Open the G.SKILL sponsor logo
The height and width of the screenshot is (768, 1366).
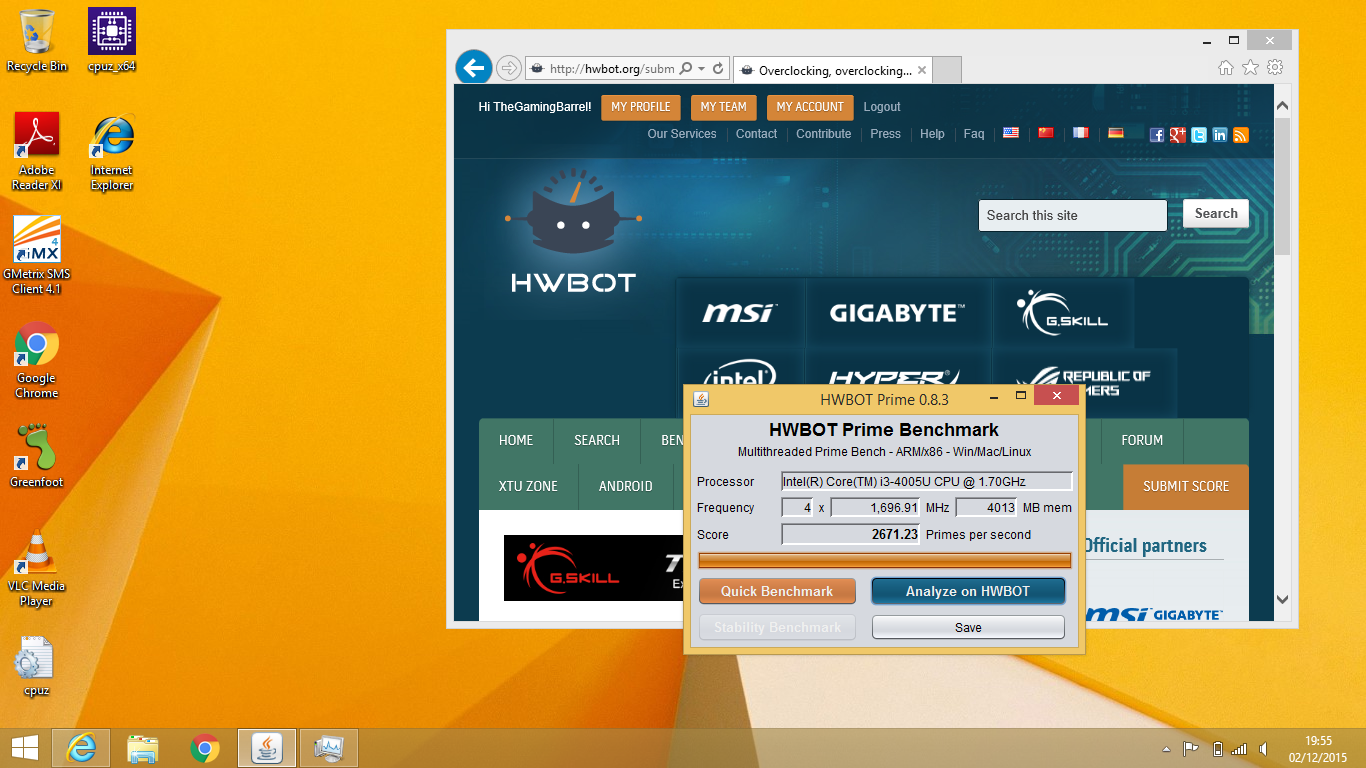(x=1062, y=313)
